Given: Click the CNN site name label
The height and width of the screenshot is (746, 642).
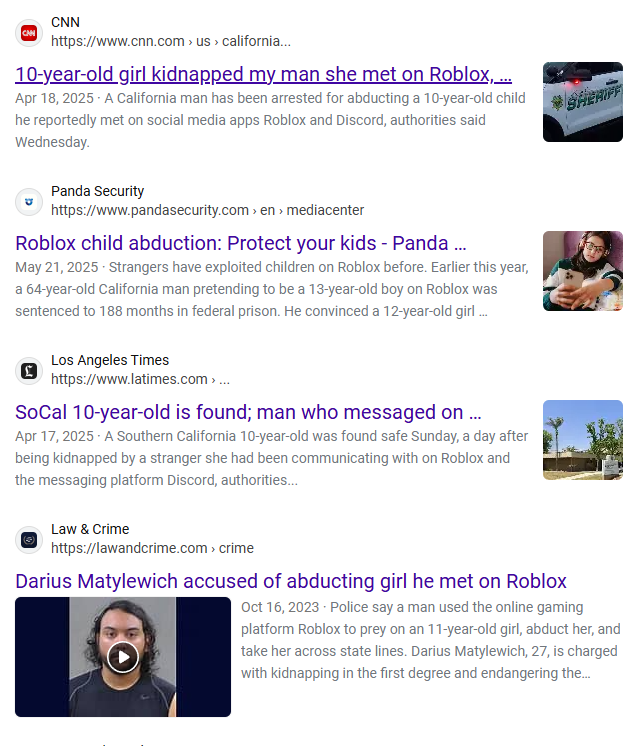Looking at the screenshot, I should tap(65, 22).
